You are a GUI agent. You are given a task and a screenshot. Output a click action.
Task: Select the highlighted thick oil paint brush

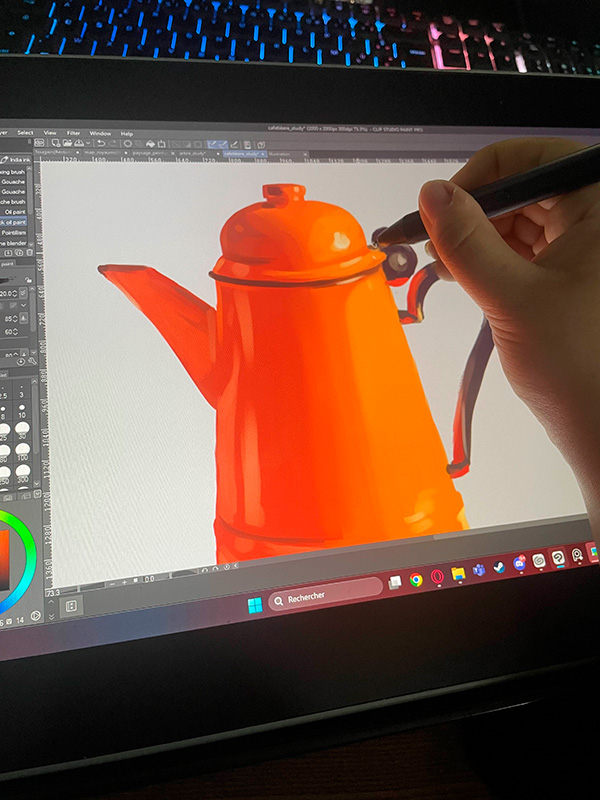point(13,222)
